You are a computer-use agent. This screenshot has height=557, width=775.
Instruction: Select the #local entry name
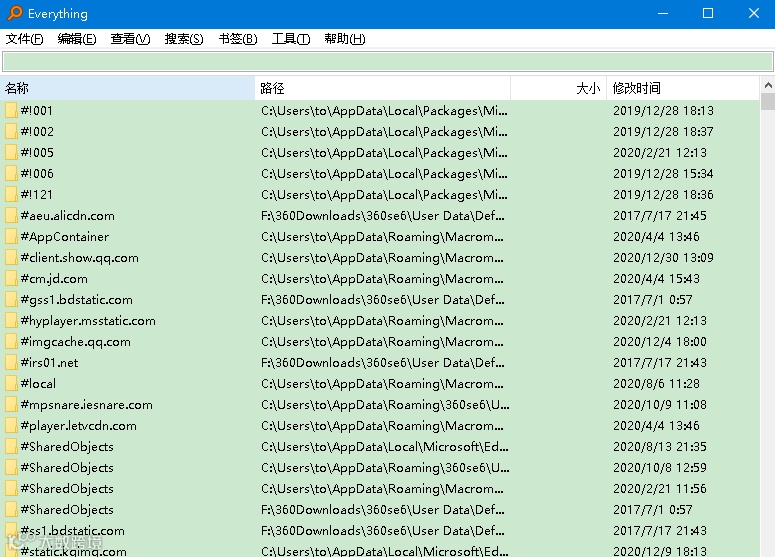click(38, 384)
